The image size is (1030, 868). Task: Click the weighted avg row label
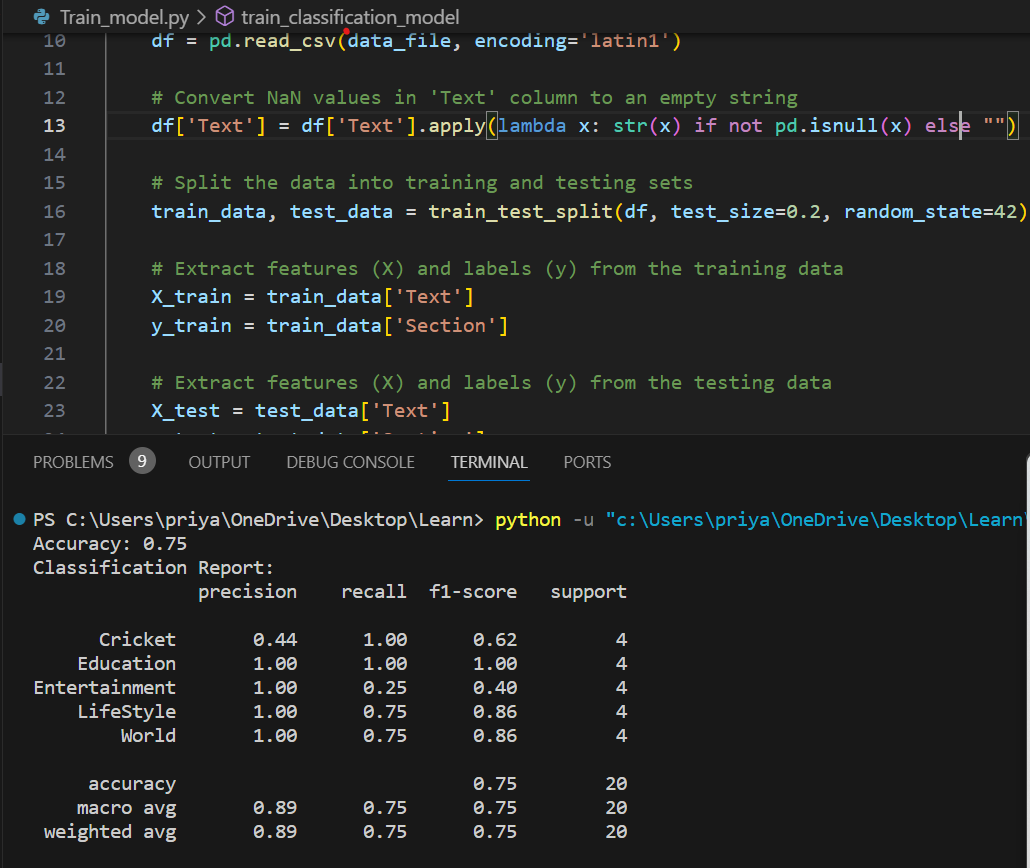click(110, 832)
